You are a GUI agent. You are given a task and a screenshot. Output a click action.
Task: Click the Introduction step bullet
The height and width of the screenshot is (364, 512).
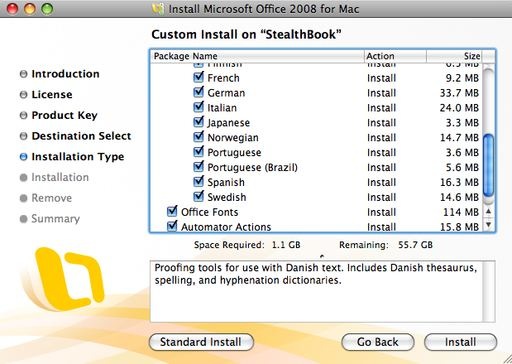(23, 74)
